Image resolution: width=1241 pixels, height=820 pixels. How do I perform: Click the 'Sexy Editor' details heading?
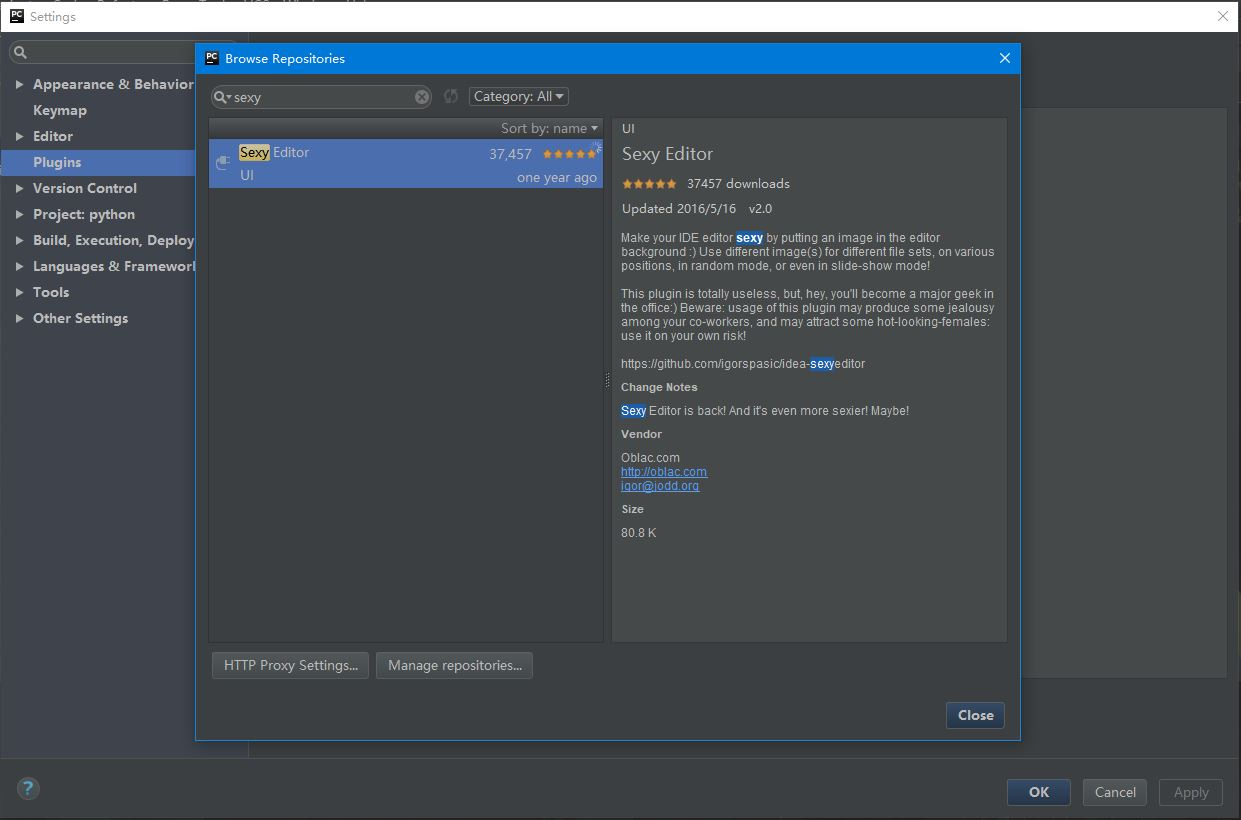pyautogui.click(x=667, y=154)
